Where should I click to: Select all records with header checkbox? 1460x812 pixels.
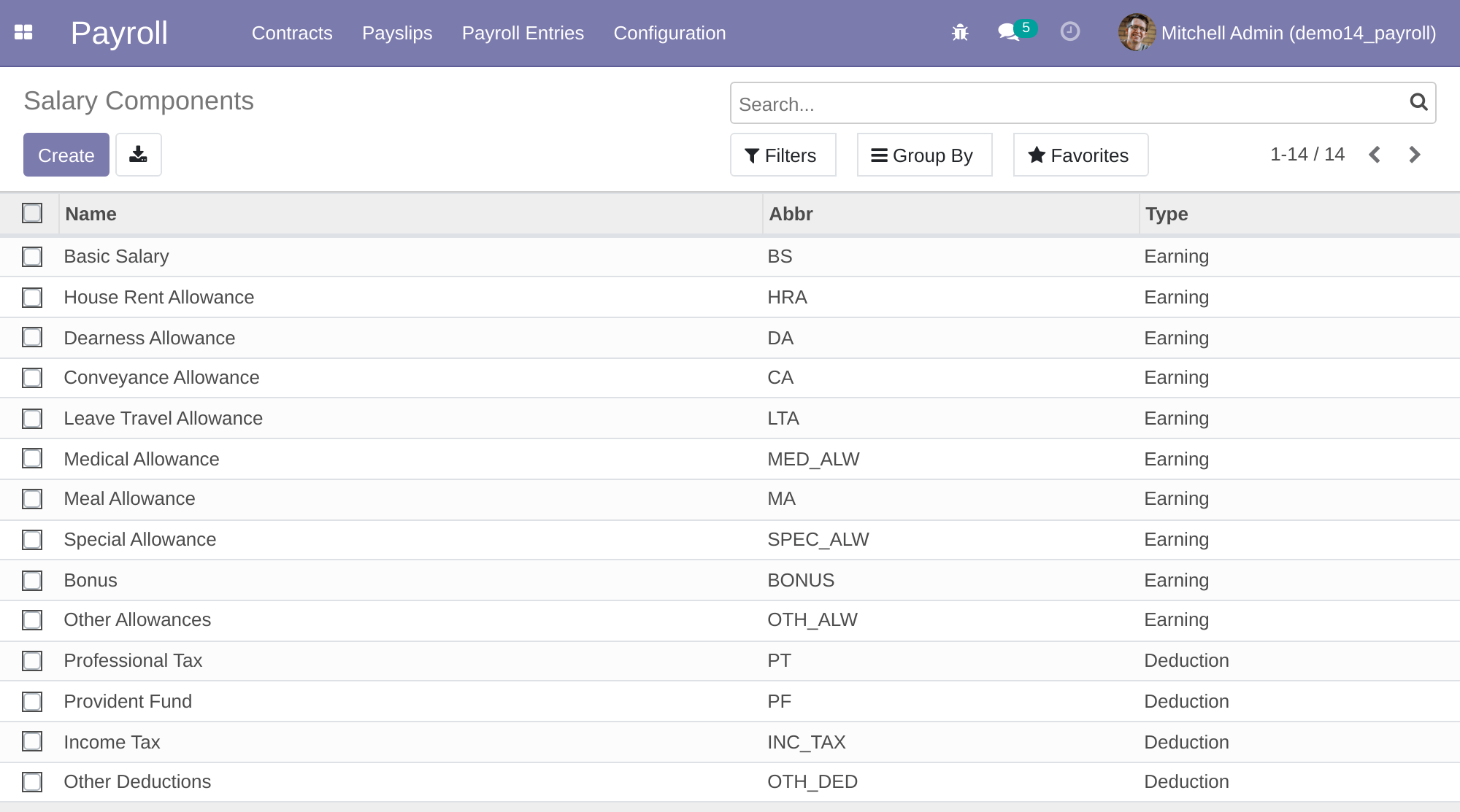pos(32,213)
